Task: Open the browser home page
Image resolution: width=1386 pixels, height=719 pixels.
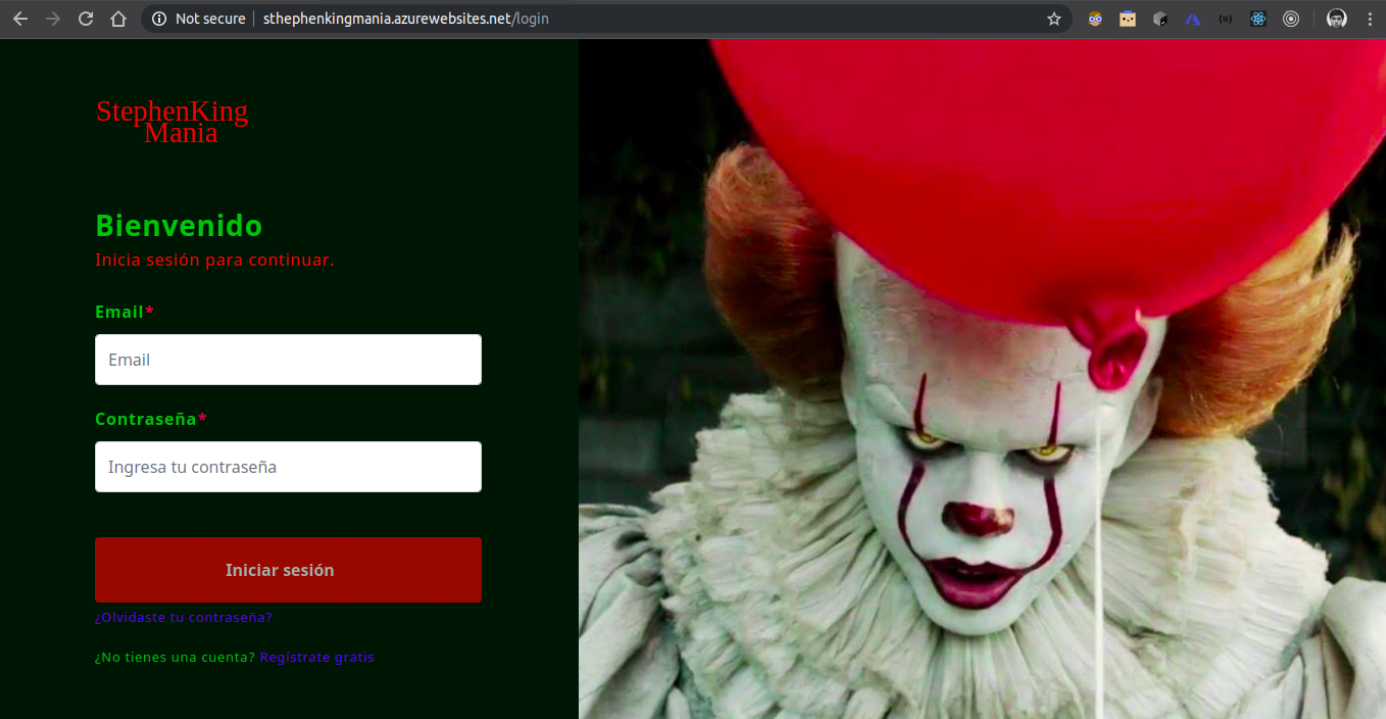Action: [x=118, y=19]
